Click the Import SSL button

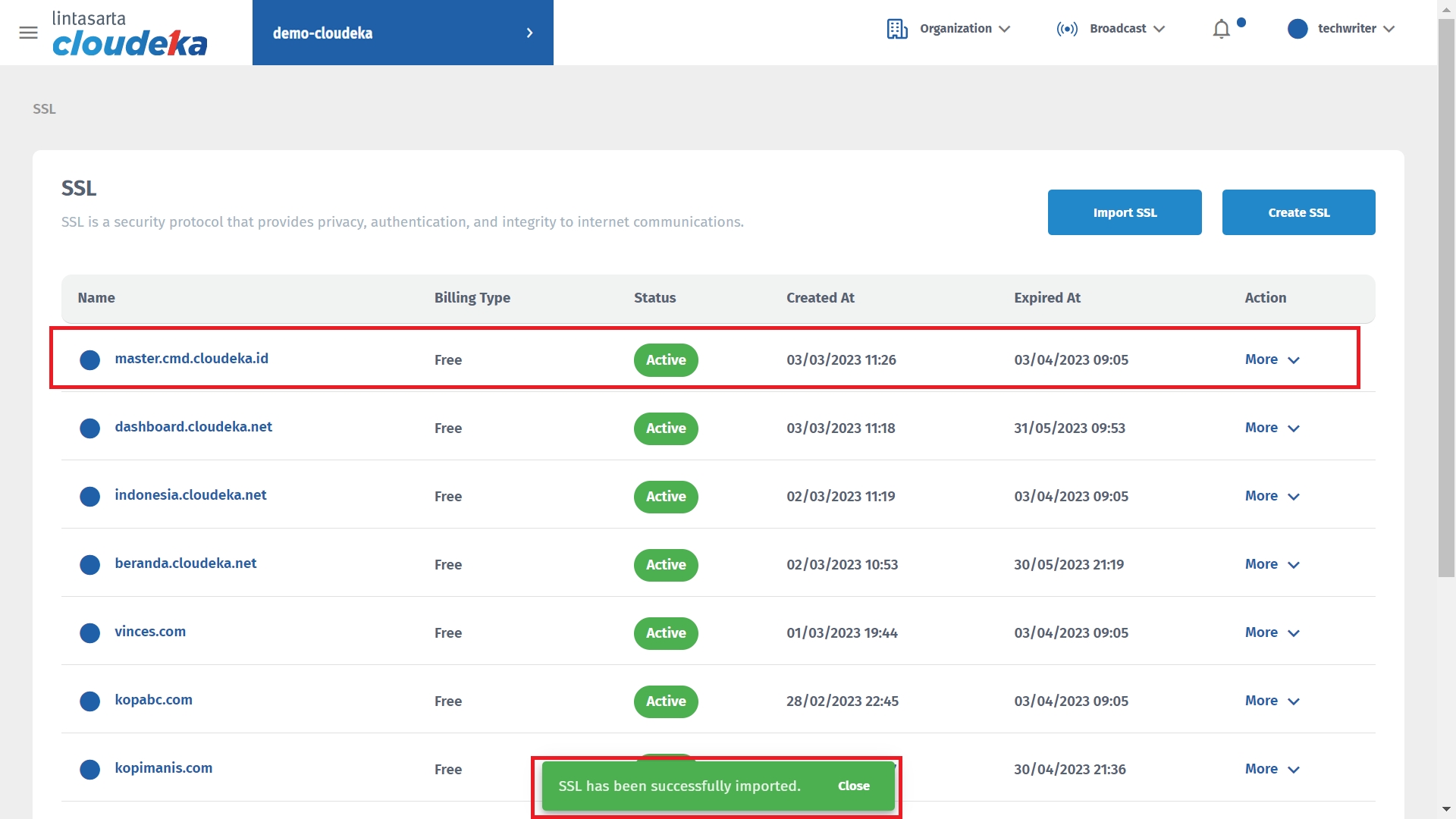(1124, 212)
